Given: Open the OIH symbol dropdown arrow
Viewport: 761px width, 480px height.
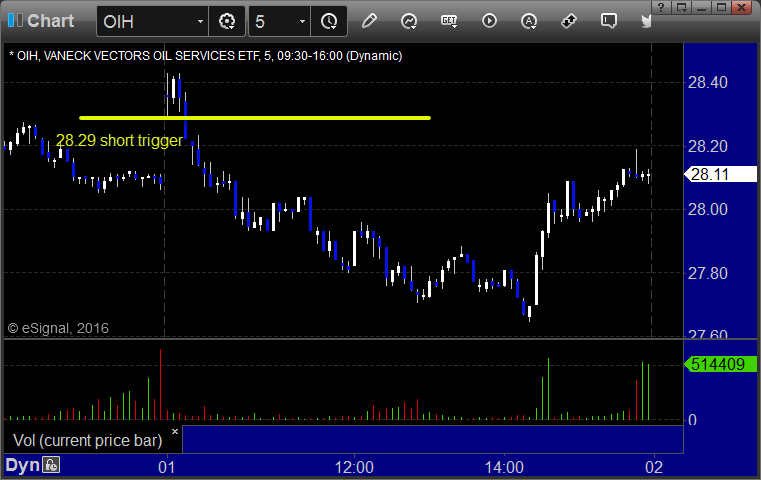Looking at the screenshot, I should pos(200,21).
